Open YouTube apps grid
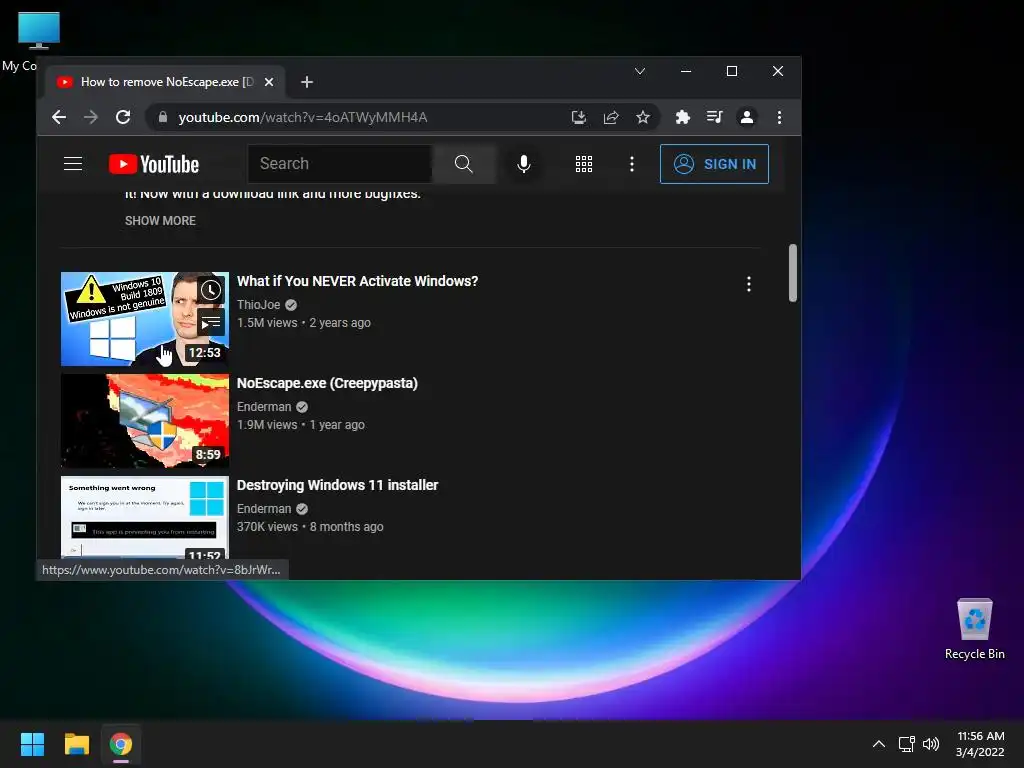1024x768 pixels. click(584, 164)
